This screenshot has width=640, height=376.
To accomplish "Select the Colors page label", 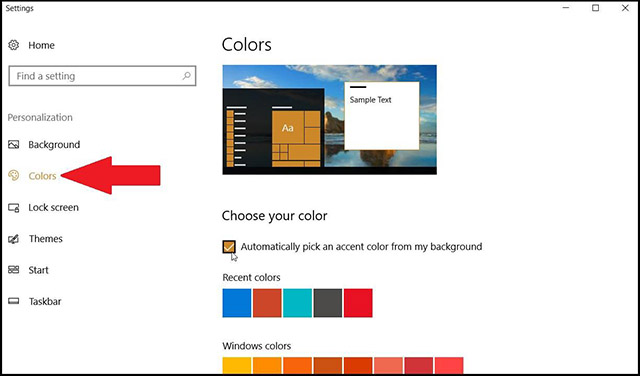I will click(x=42, y=176).
